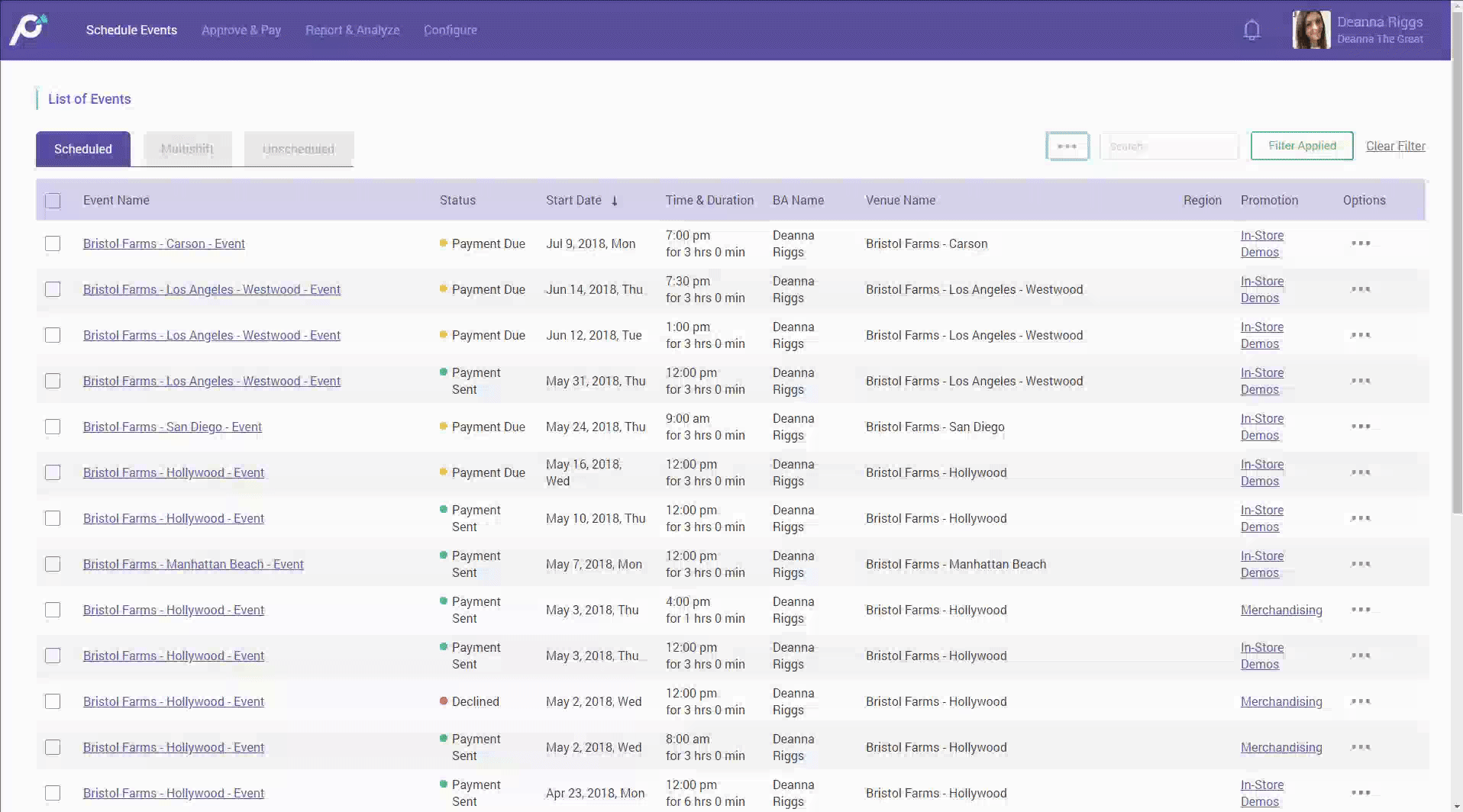Sort by Start Date arrow
1463x812 pixels.
614,201
